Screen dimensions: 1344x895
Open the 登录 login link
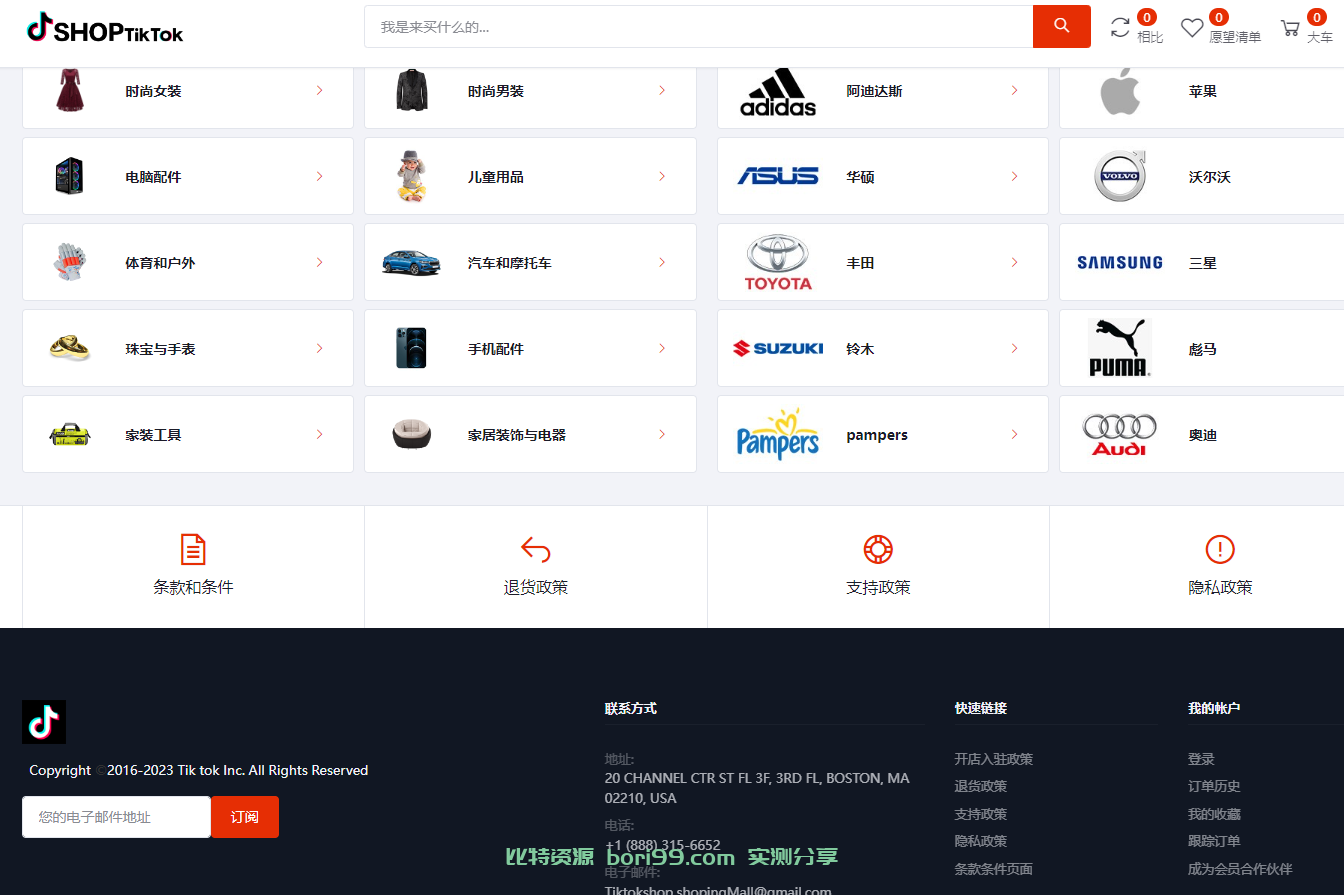click(x=1201, y=759)
